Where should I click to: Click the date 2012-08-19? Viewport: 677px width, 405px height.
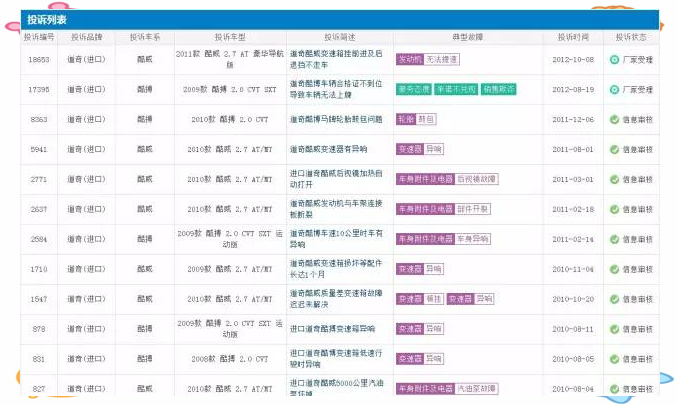click(573, 89)
